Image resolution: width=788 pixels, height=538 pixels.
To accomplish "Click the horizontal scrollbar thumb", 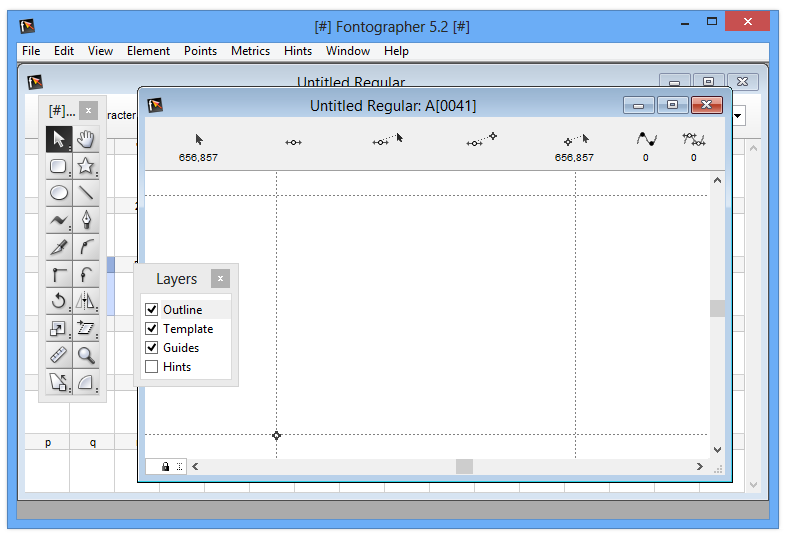I will click(x=464, y=467).
